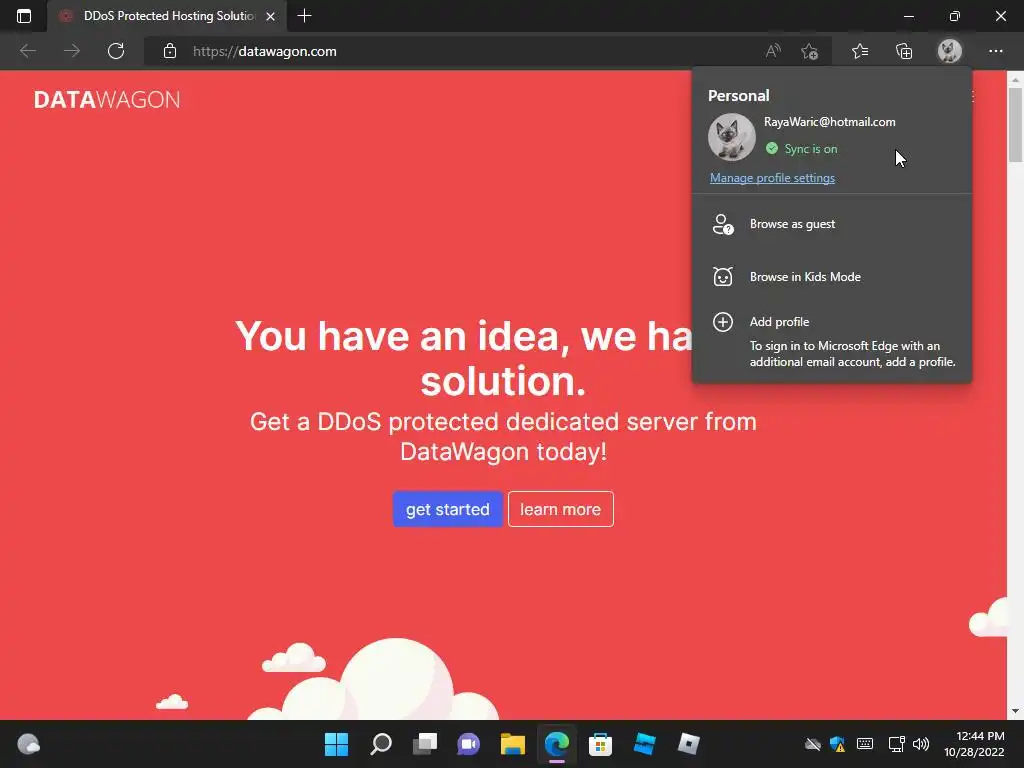Open the weather widget on the taskbar
The height and width of the screenshot is (768, 1024).
coord(29,744)
